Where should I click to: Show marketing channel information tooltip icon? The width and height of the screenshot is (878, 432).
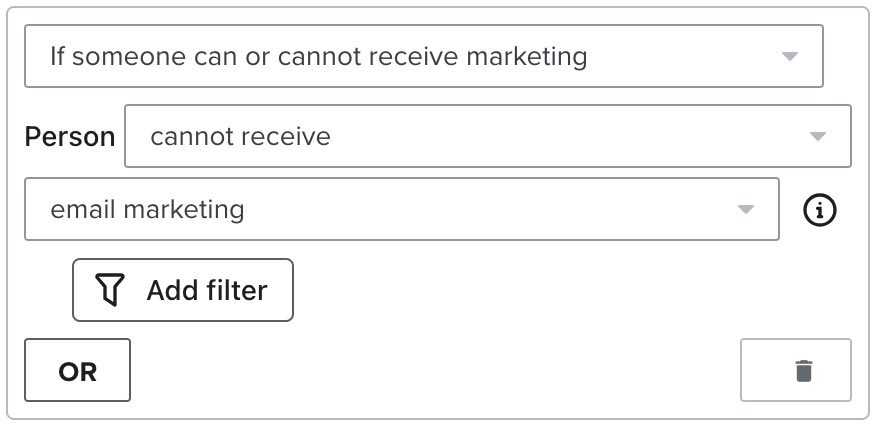pos(820,210)
